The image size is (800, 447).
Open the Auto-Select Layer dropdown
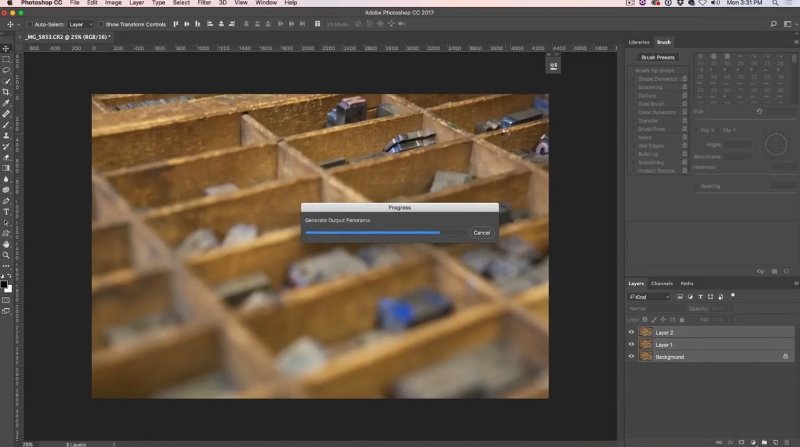pos(81,24)
